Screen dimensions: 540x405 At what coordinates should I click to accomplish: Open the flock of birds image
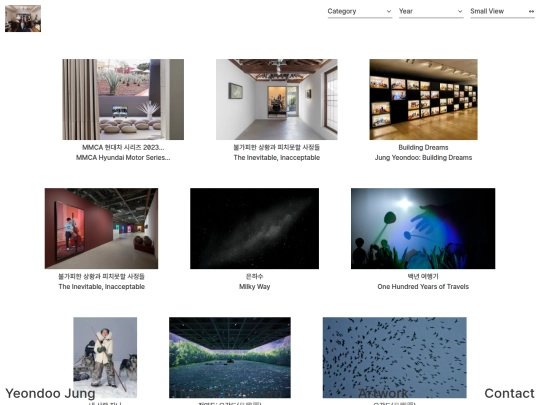click(395, 357)
